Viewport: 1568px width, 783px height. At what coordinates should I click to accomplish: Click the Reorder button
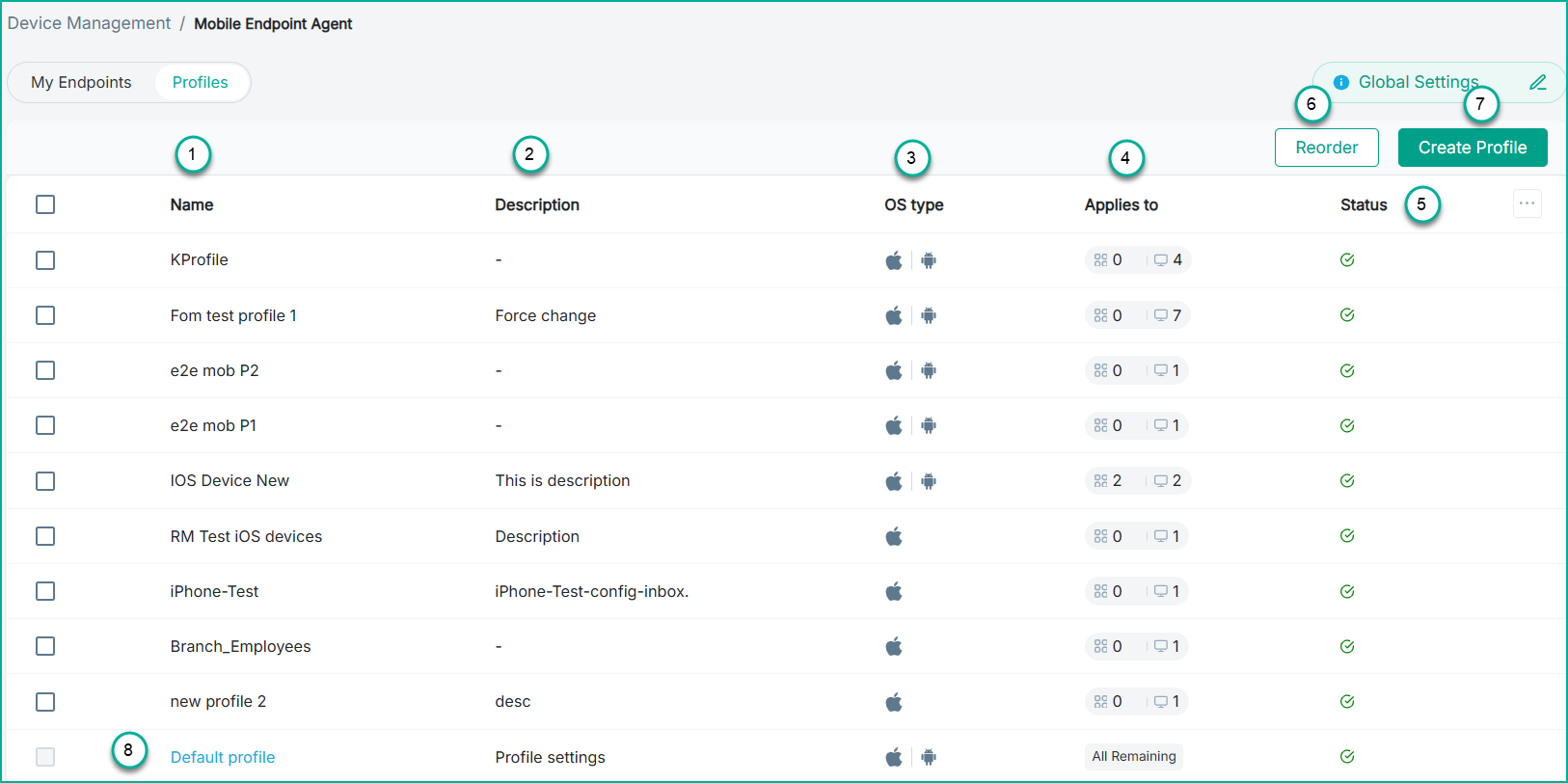pos(1326,148)
